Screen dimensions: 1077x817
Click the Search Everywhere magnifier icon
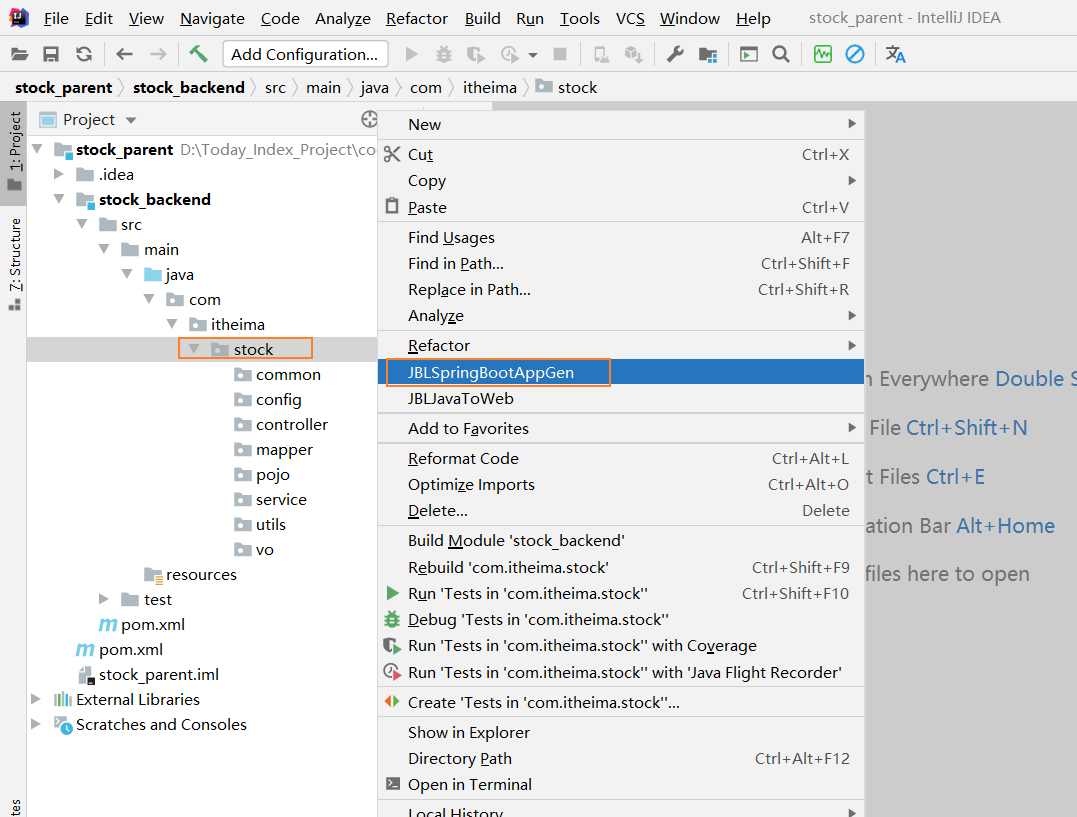(x=781, y=54)
